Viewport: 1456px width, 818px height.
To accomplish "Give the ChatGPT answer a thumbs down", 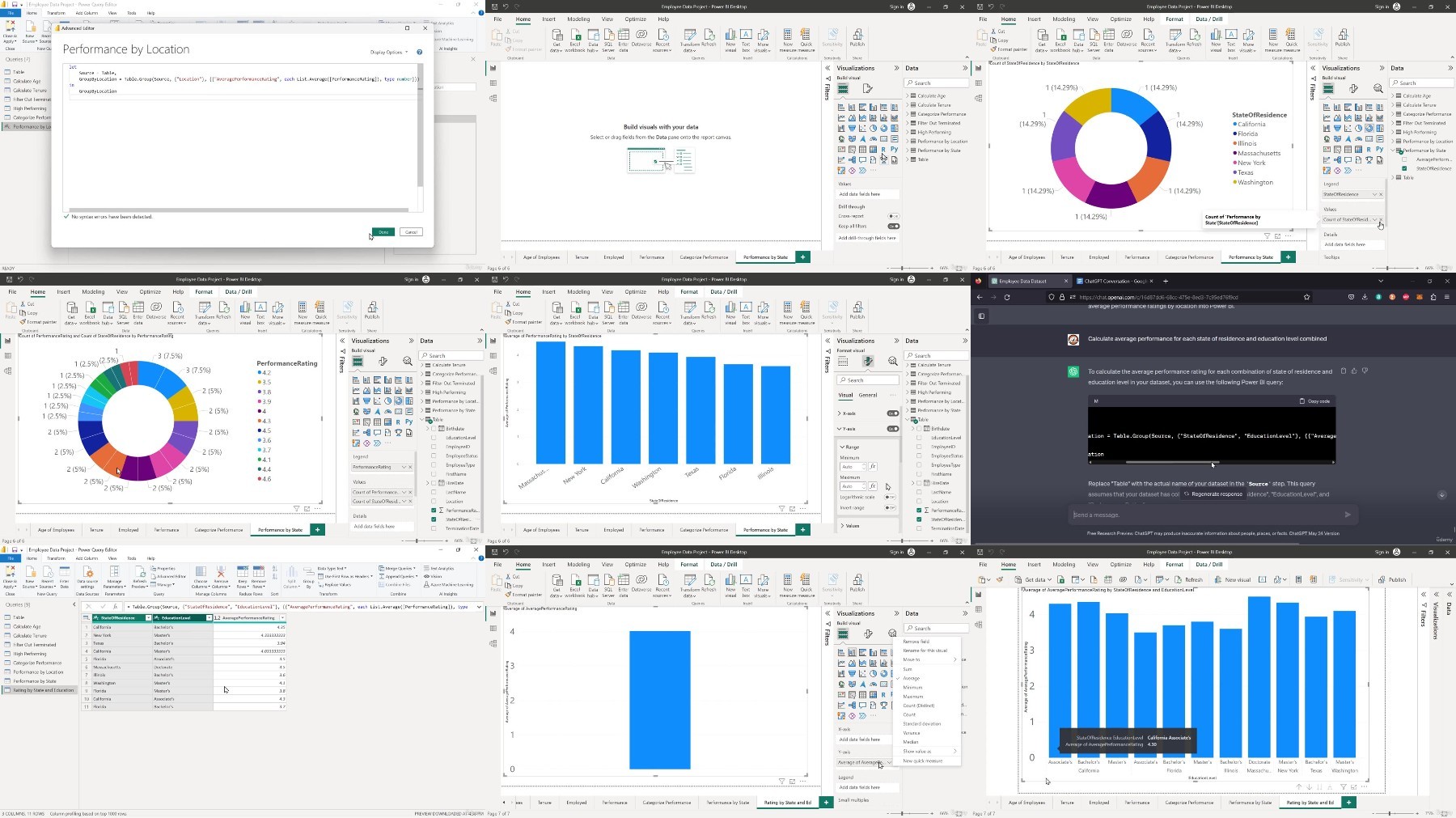I will 1365,371.
